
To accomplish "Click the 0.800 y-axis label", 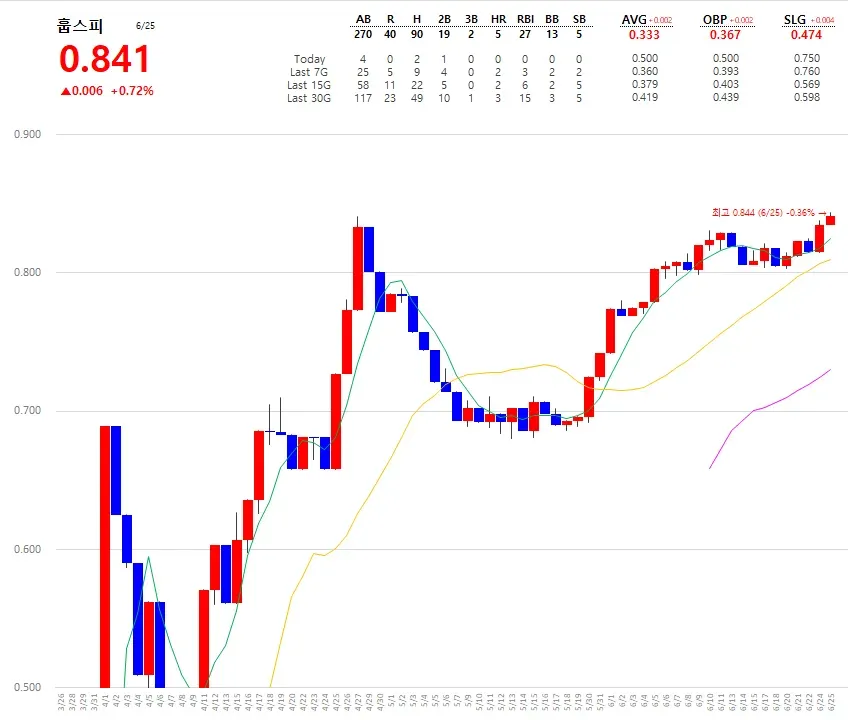I will pyautogui.click(x=28, y=272).
